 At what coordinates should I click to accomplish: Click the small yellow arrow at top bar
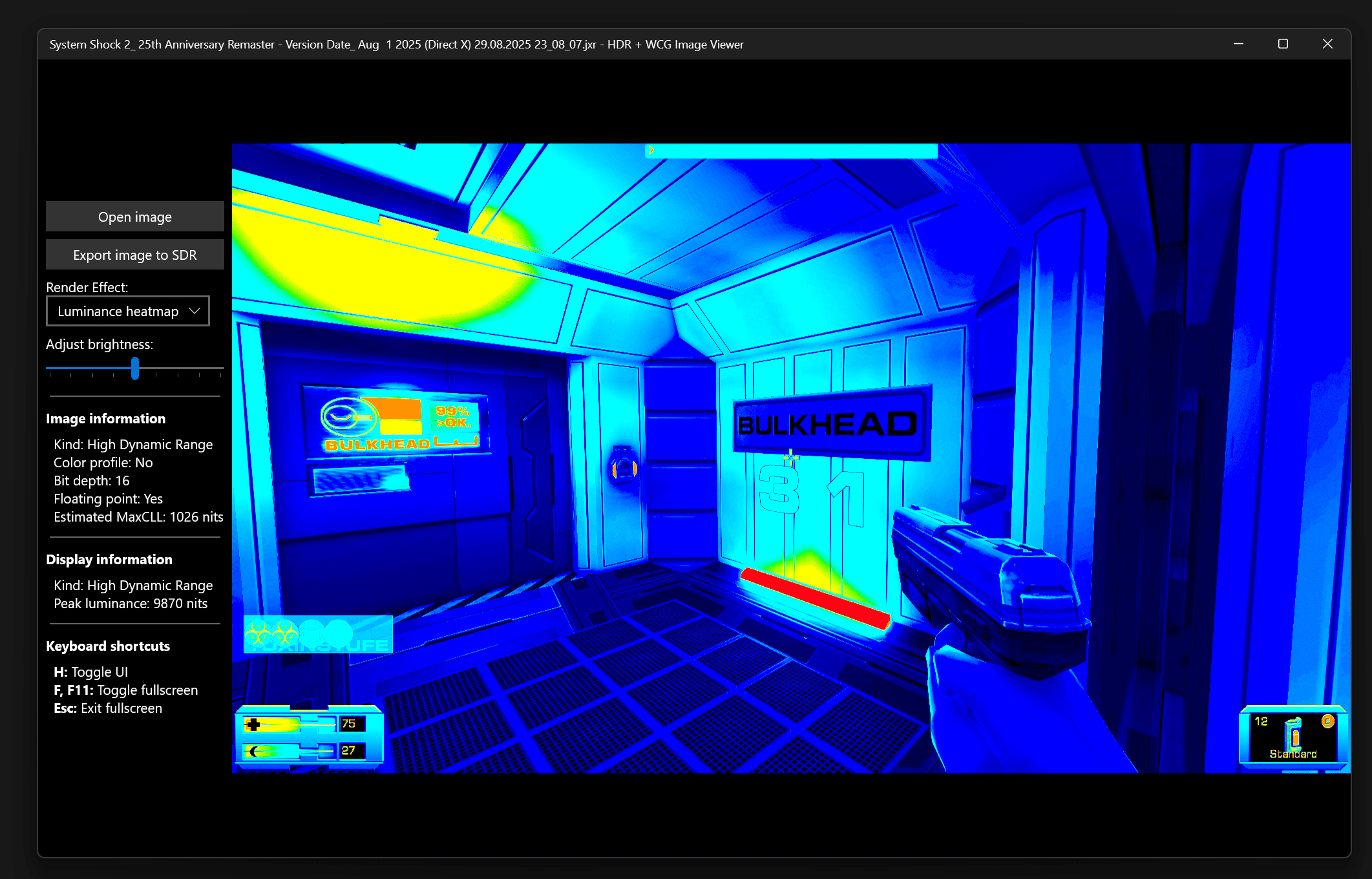(x=651, y=150)
